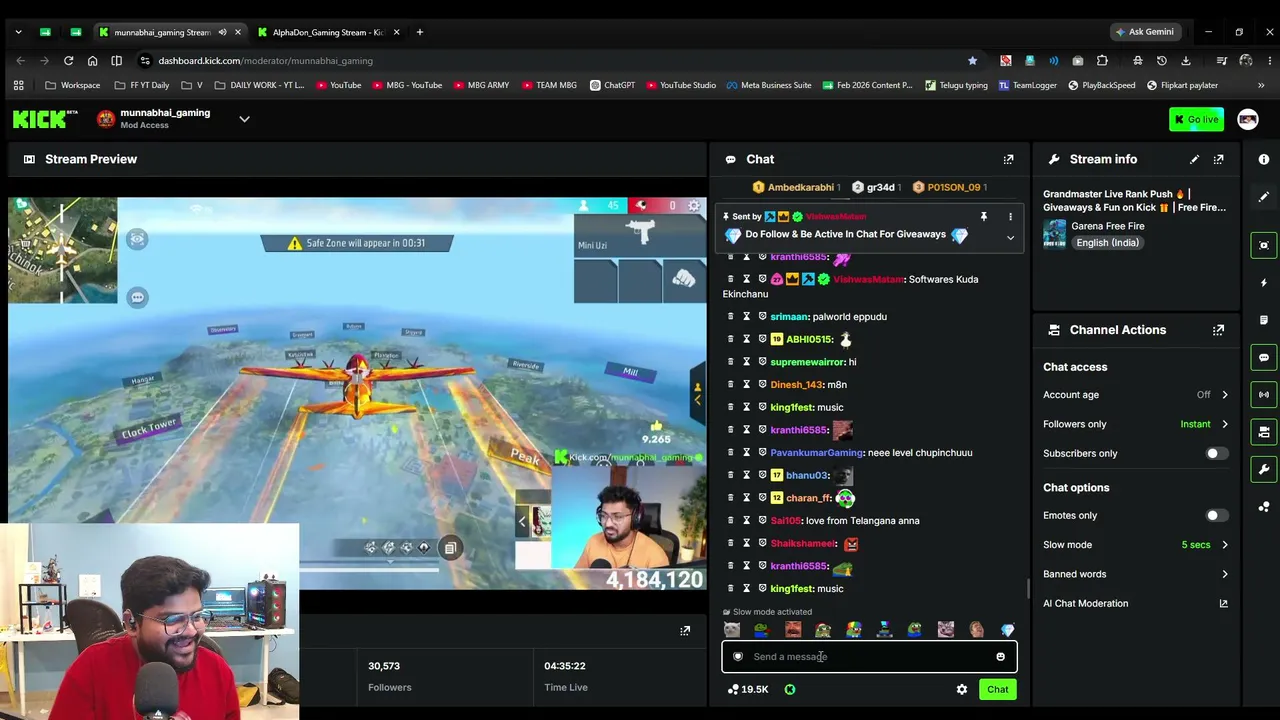The image size is (1280, 720).
Task: Click the green Kick K icon below chat
Action: [790, 689]
